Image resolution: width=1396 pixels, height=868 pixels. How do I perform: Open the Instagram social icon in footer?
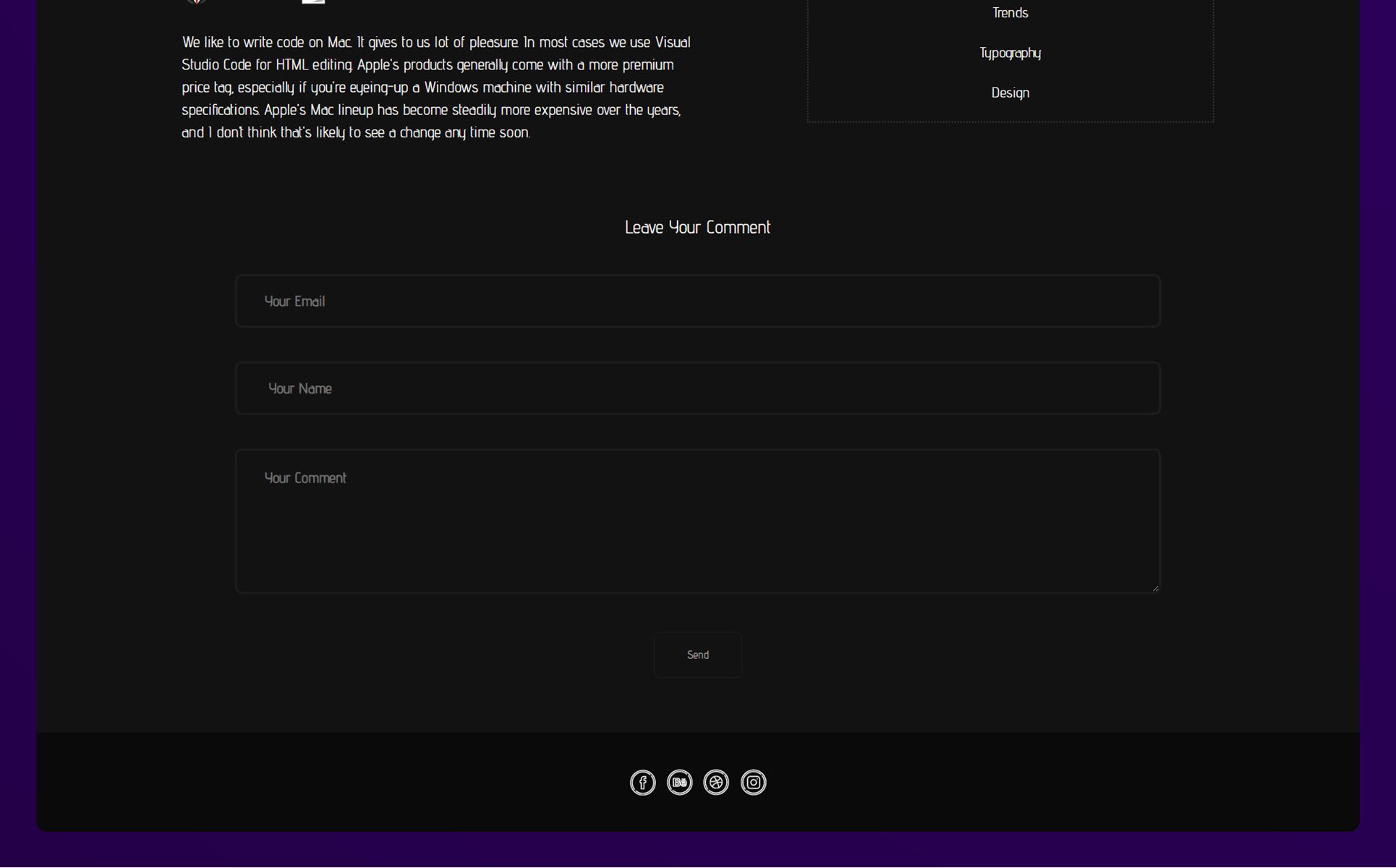click(x=753, y=783)
